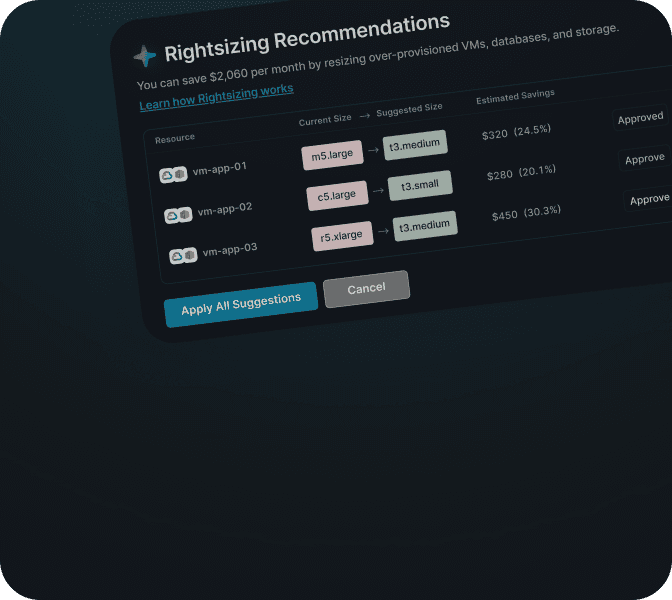
Task: Approve the vm-app-03 resize suggestion
Action: click(648, 200)
